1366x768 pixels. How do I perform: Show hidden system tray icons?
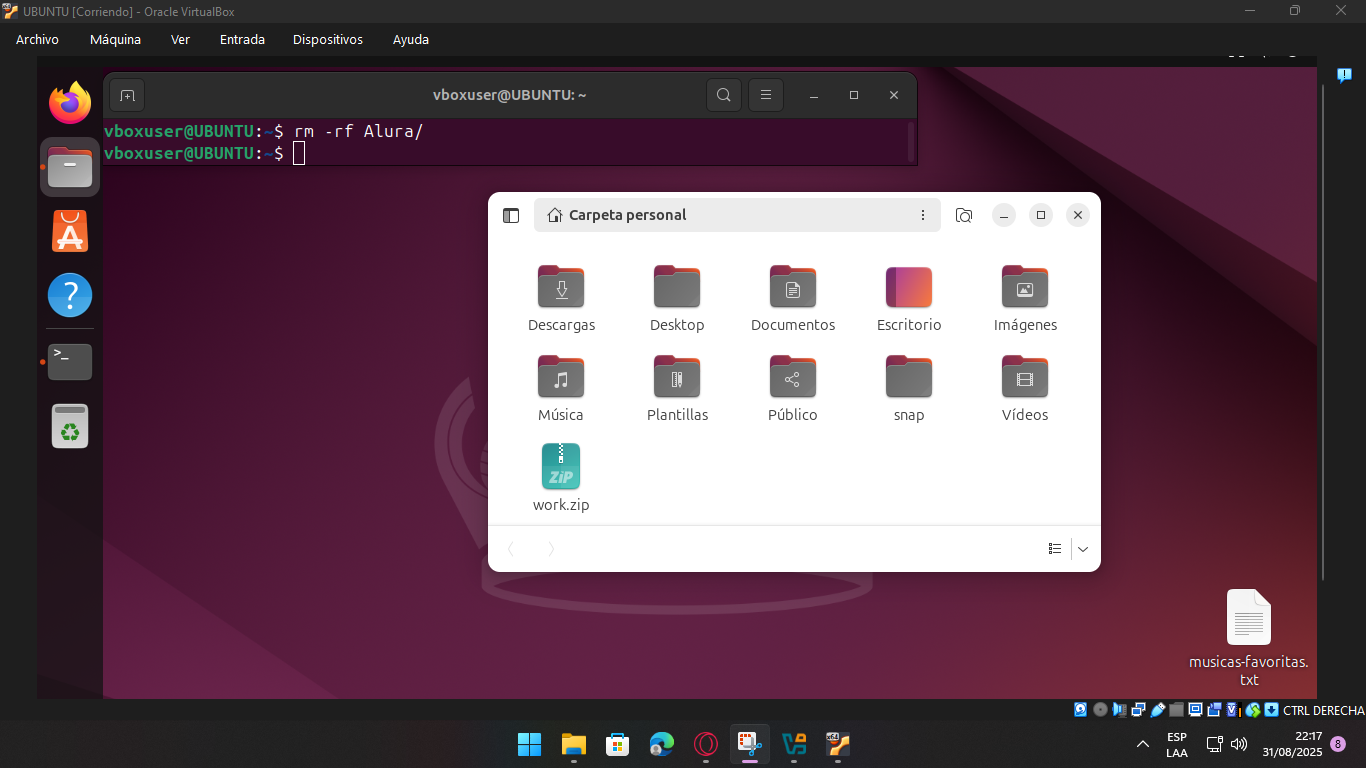(1143, 744)
